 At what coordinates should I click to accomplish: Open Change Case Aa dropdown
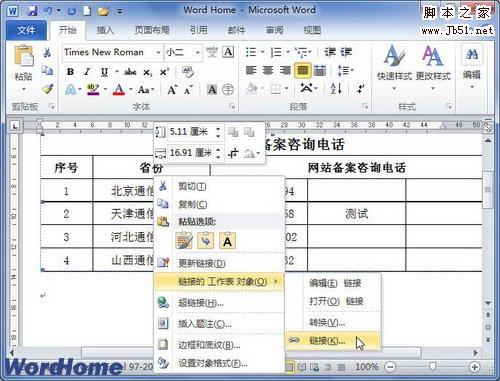146,90
